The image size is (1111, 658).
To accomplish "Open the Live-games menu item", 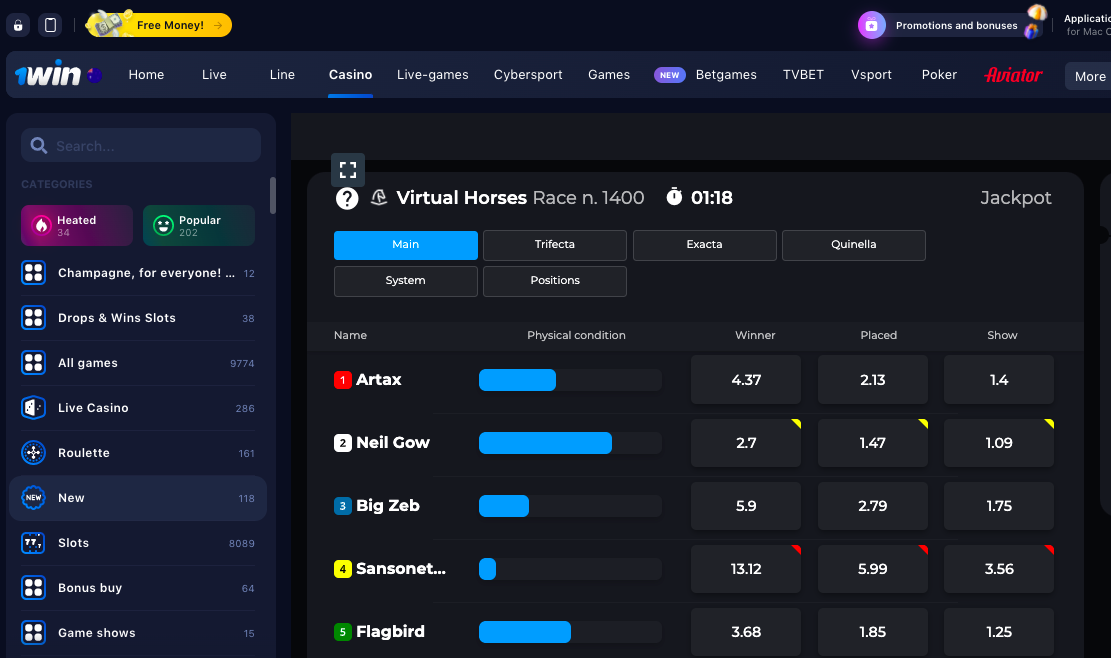I will click(432, 74).
